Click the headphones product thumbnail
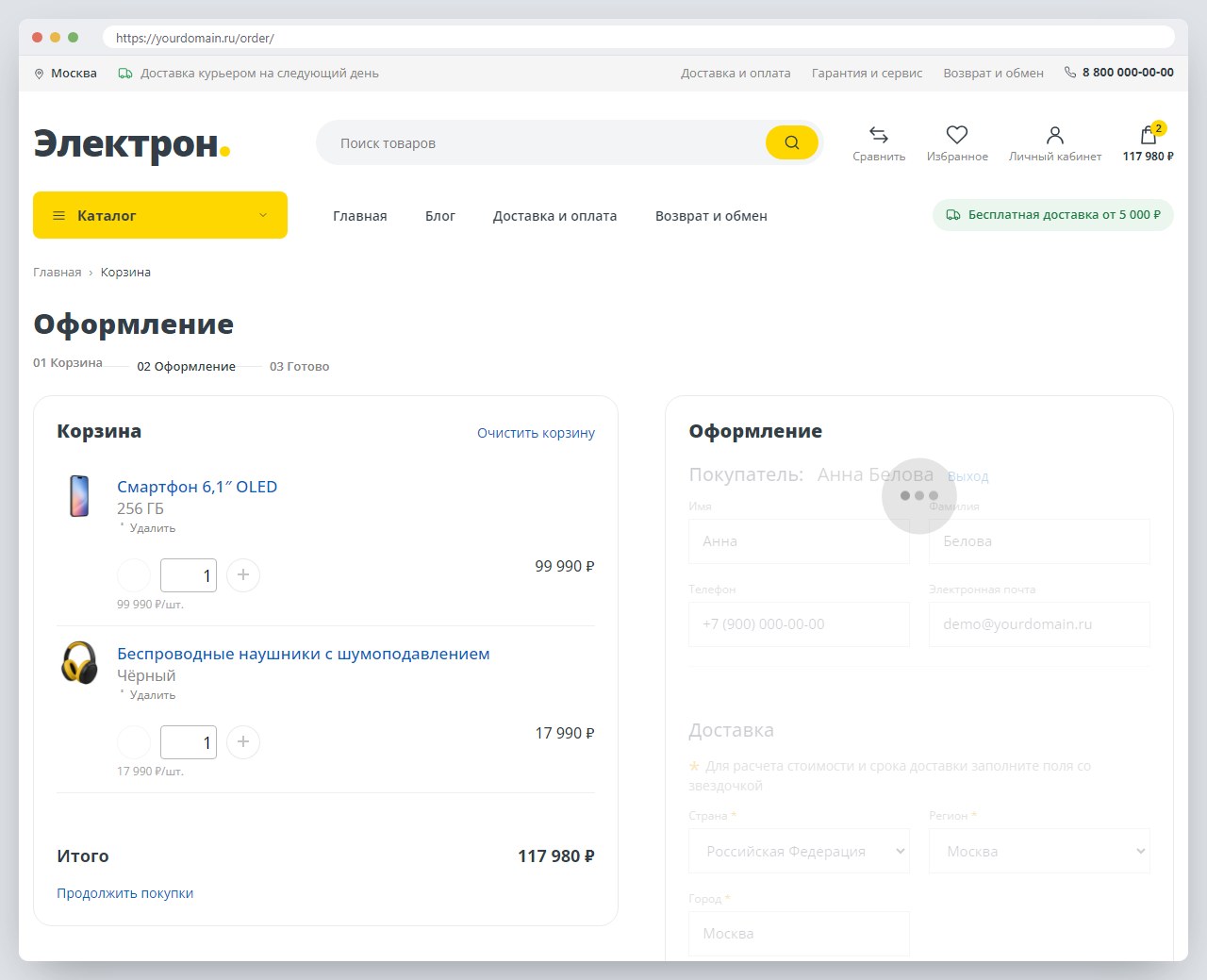The width and height of the screenshot is (1207, 980). [79, 662]
